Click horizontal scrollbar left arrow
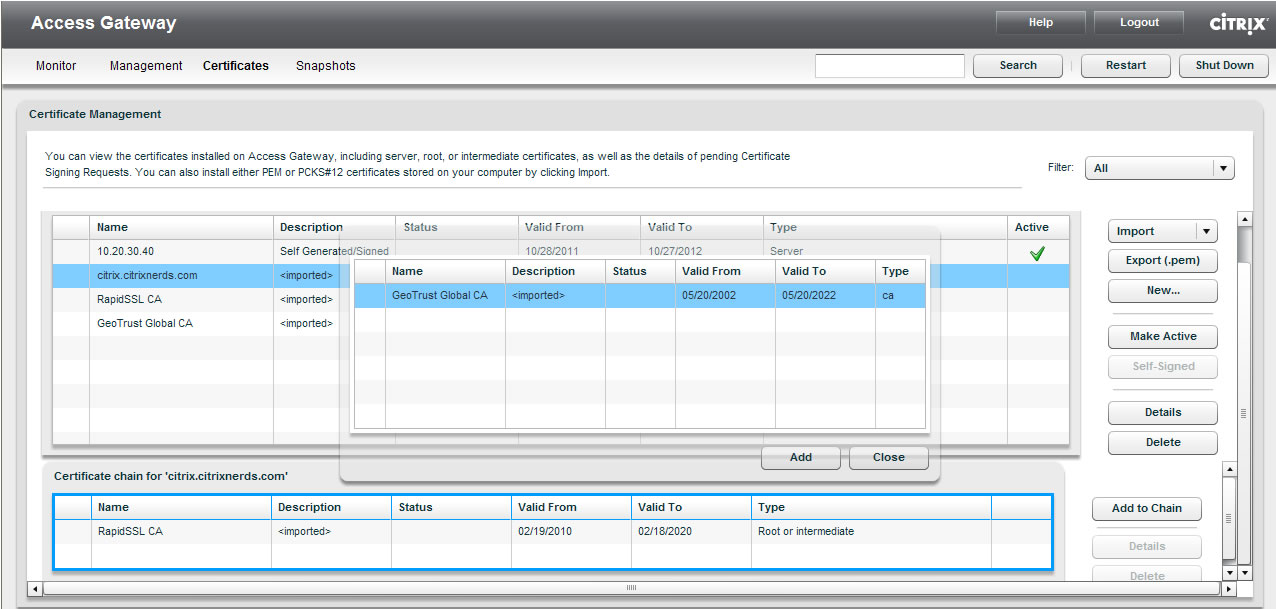 tap(35, 588)
